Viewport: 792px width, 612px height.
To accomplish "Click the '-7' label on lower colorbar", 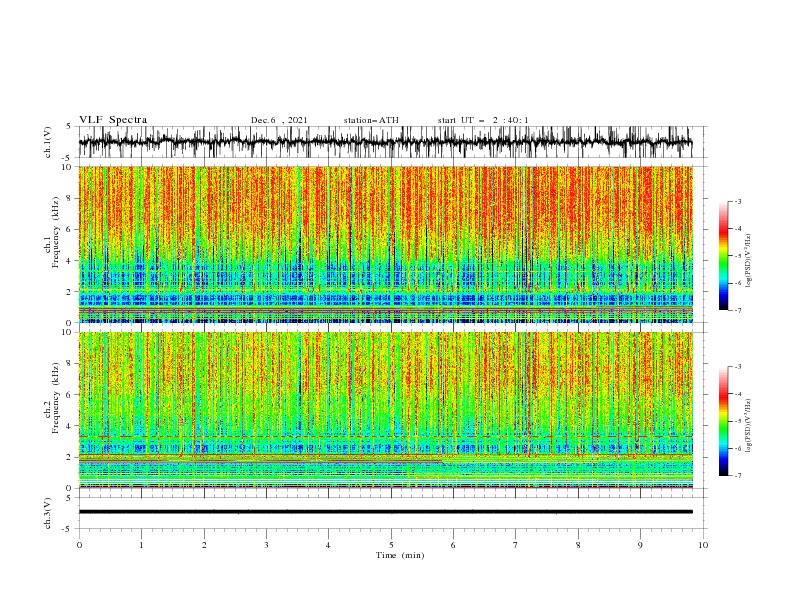I will click(737, 476).
